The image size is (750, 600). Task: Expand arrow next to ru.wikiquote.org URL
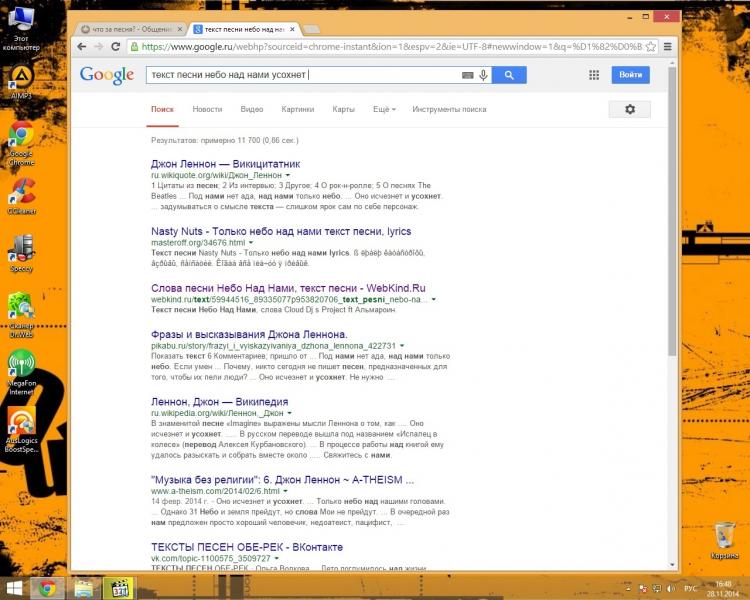(287, 175)
